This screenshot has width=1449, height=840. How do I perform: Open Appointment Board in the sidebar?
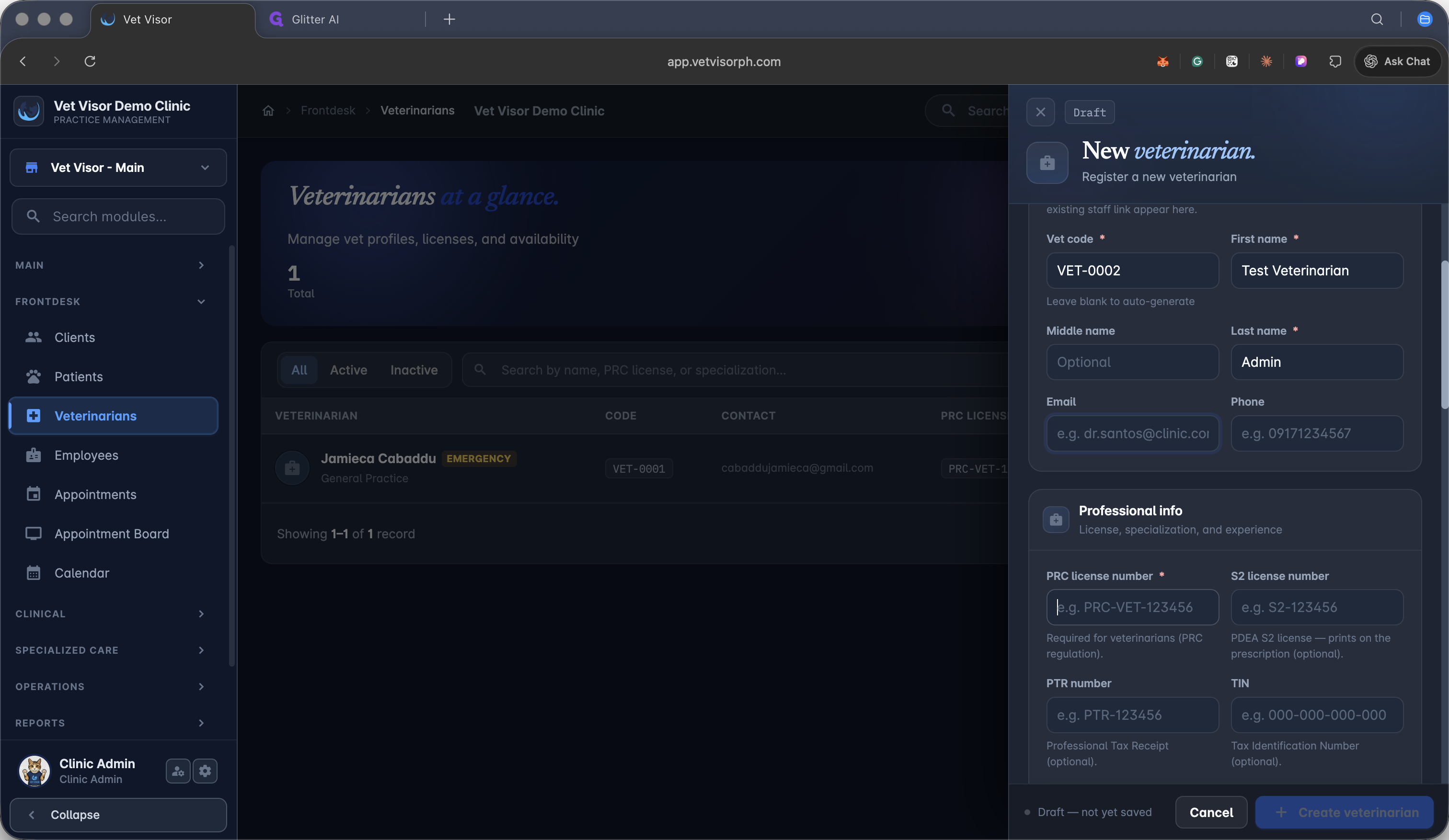tap(114, 534)
